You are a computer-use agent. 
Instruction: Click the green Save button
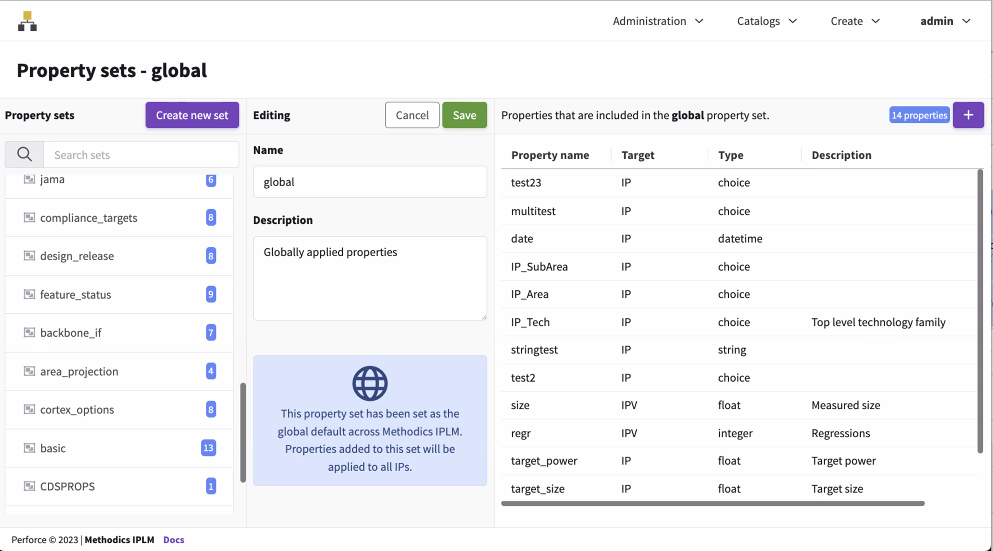point(464,115)
